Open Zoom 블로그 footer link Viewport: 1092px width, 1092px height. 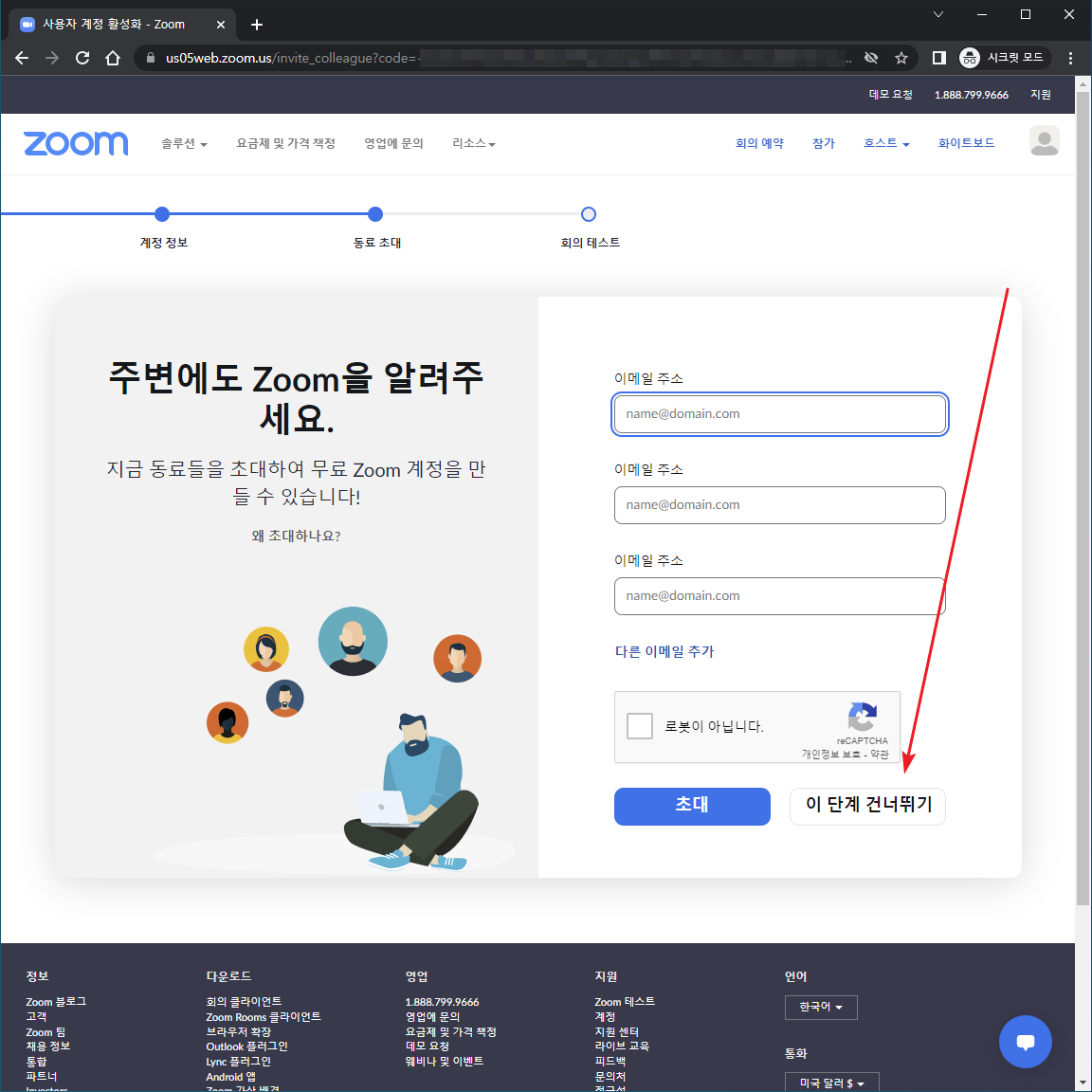point(57,1001)
